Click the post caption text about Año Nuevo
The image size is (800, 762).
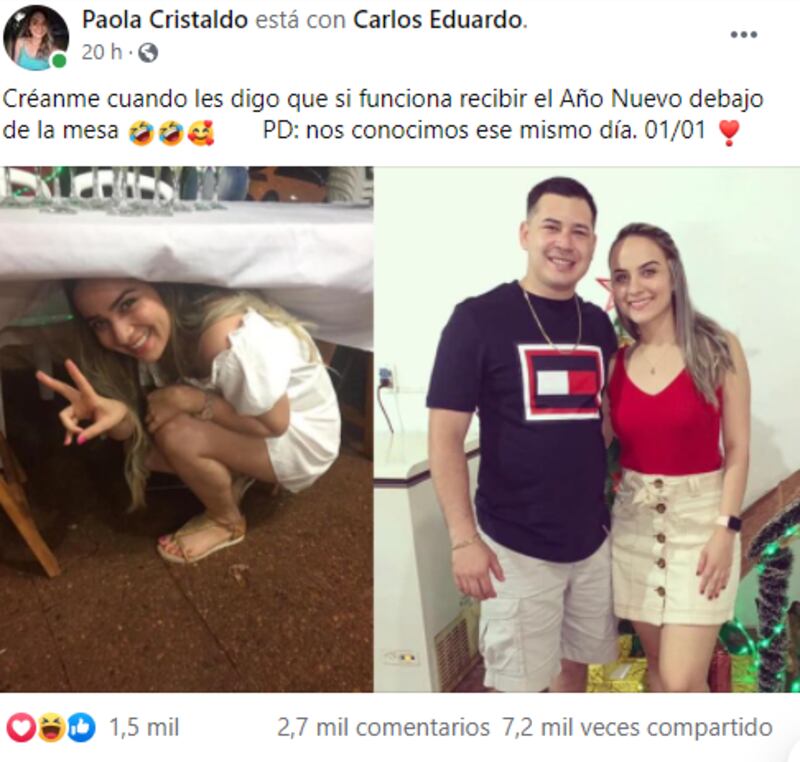[383, 115]
